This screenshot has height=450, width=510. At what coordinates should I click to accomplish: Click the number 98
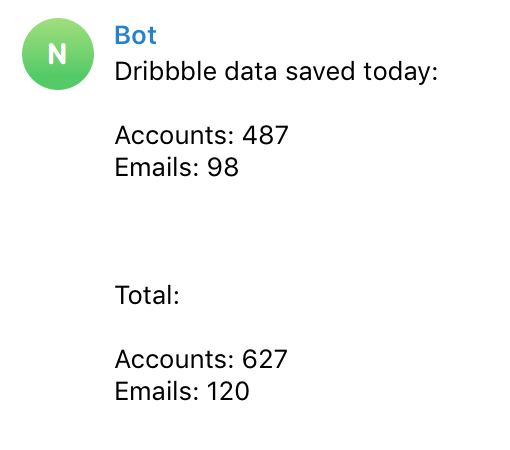click(223, 167)
